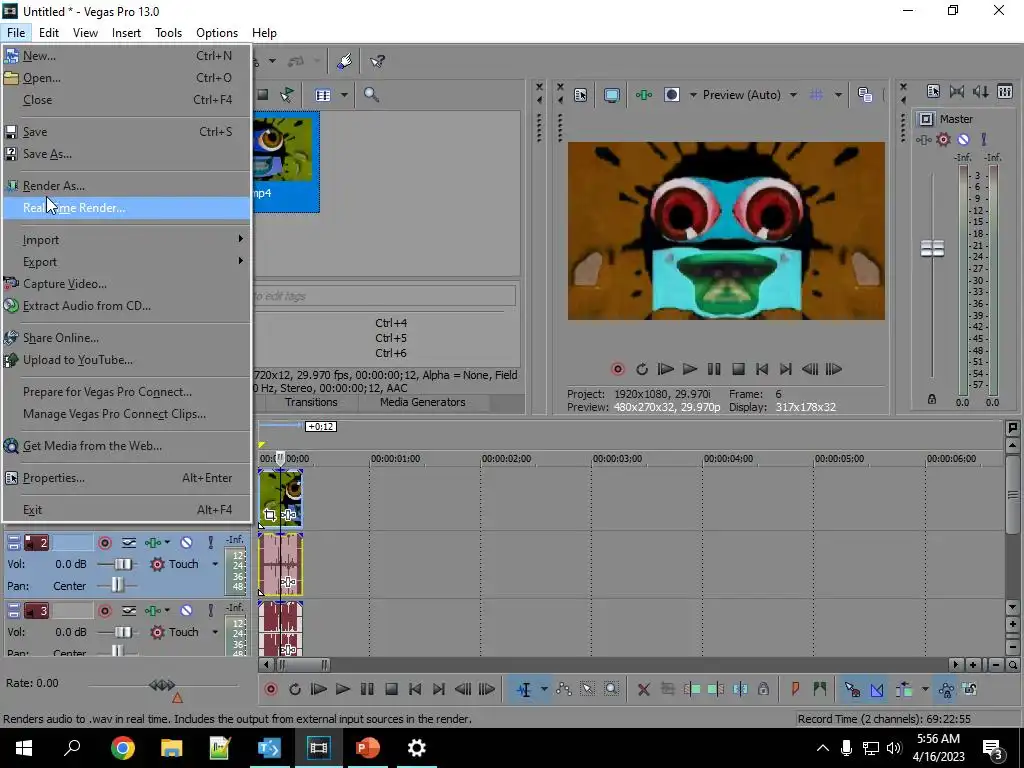Expand track 3 FX dropdown arrow

pyautogui.click(x=167, y=611)
